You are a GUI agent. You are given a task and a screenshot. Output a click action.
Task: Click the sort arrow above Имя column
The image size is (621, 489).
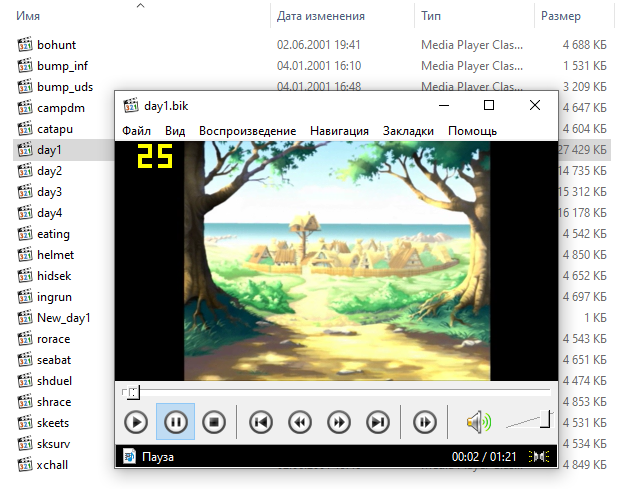click(x=140, y=6)
